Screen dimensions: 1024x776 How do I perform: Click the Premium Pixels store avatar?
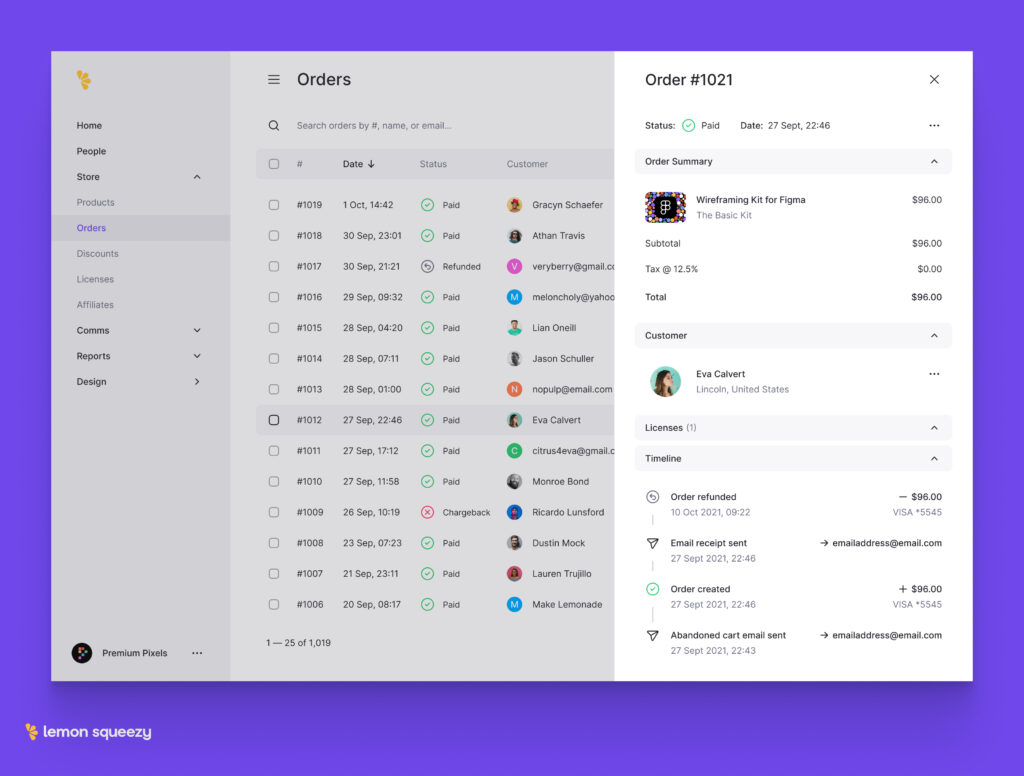coord(82,653)
